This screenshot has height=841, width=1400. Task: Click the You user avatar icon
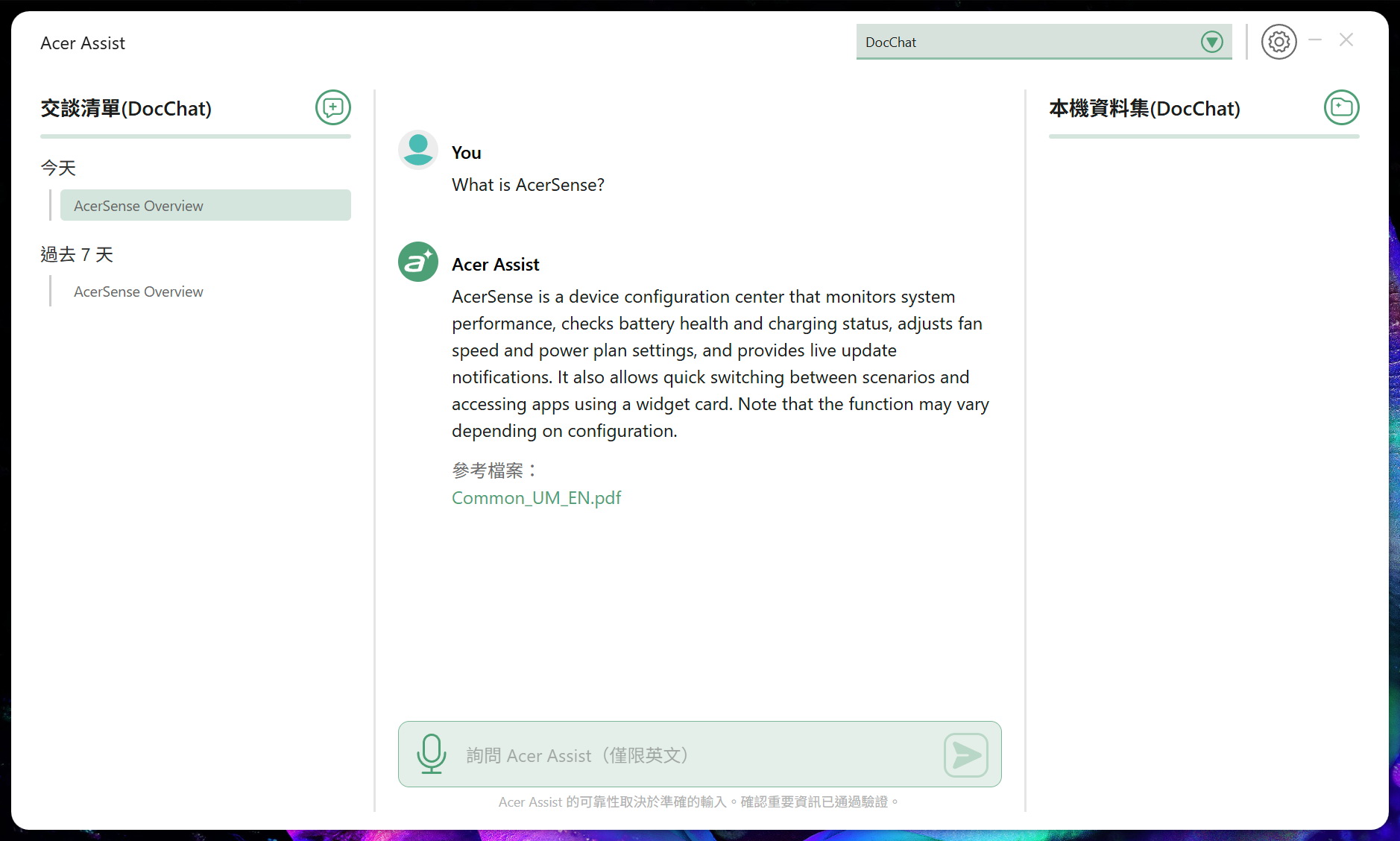pyautogui.click(x=417, y=150)
